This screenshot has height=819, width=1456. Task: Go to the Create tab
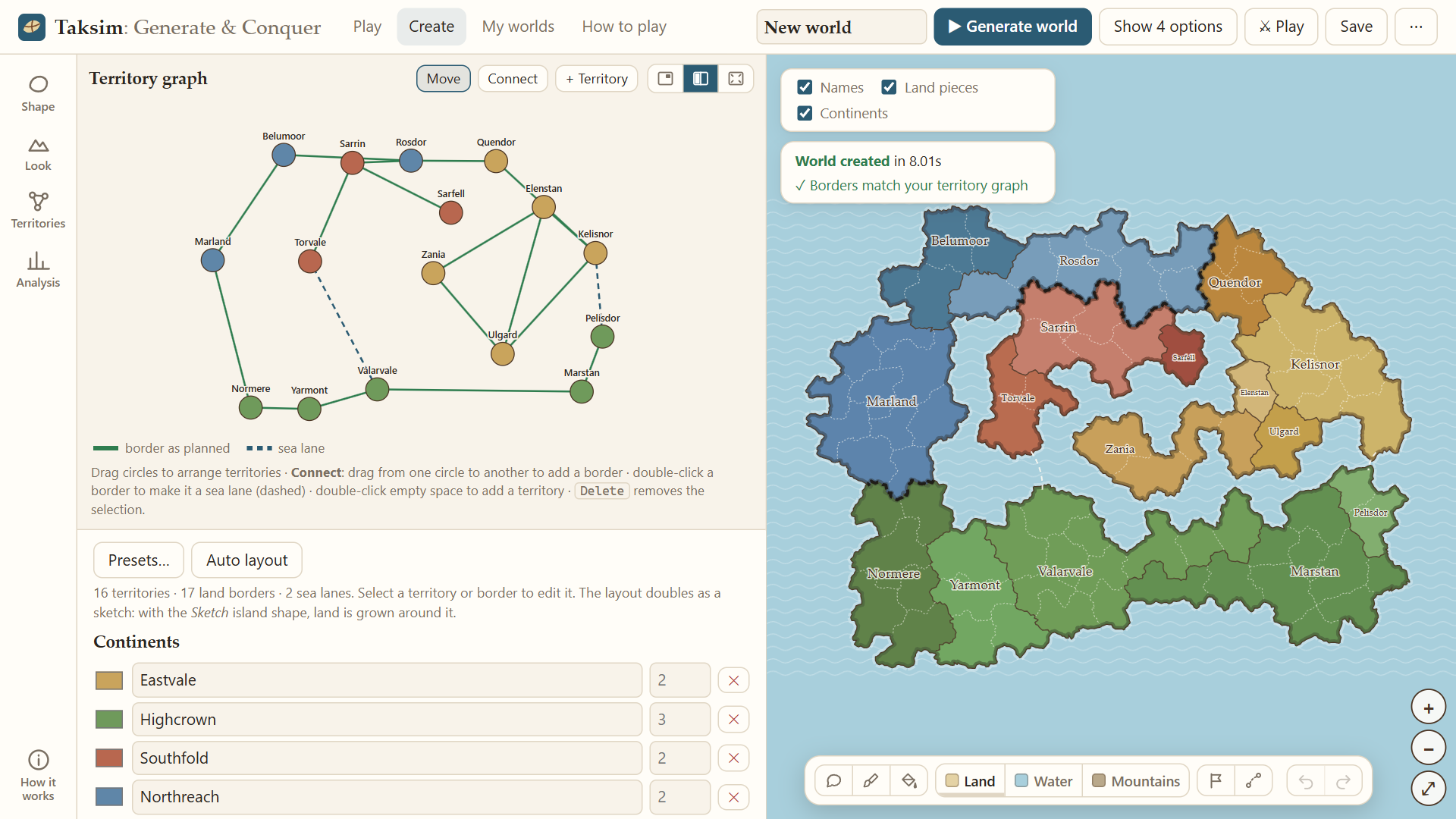pos(431,27)
